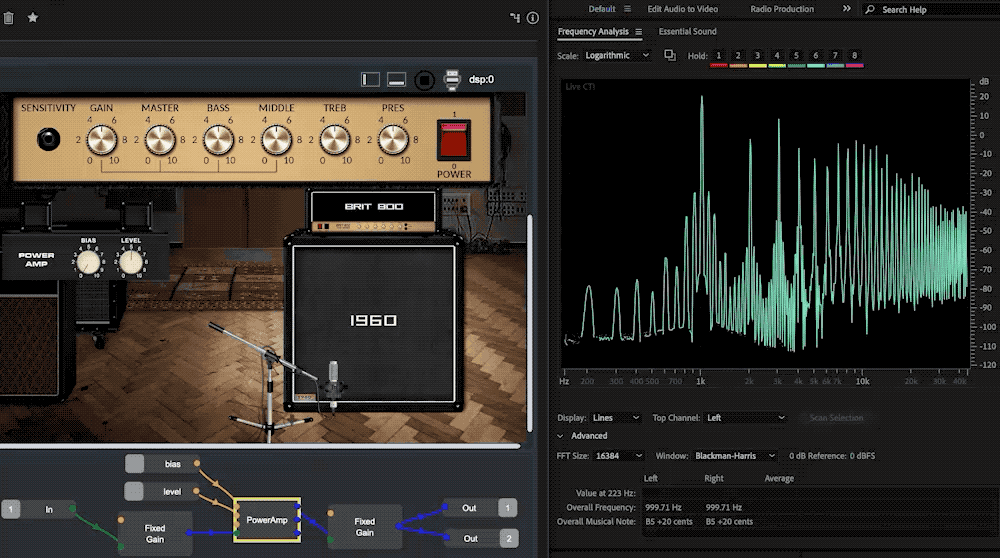Image resolution: width=1000 pixels, height=558 pixels.
Task: Click the Sensitivity input jack
Action: point(48,139)
